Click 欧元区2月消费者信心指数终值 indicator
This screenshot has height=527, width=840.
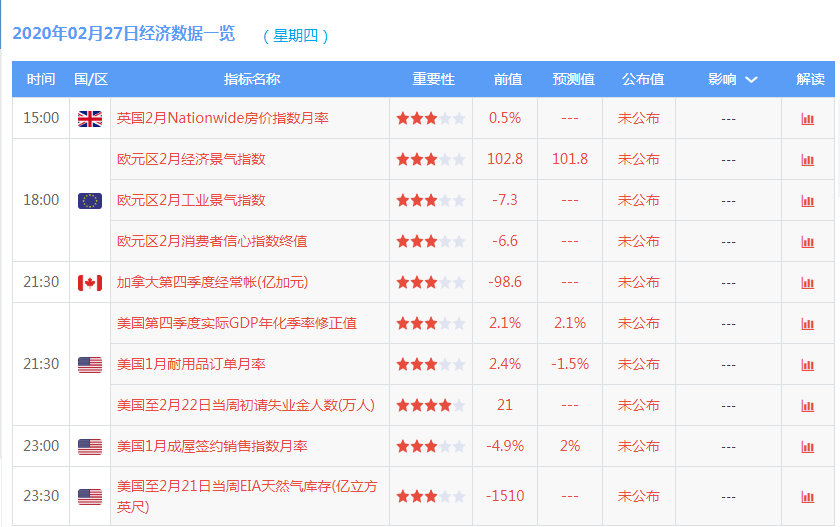click(212, 241)
